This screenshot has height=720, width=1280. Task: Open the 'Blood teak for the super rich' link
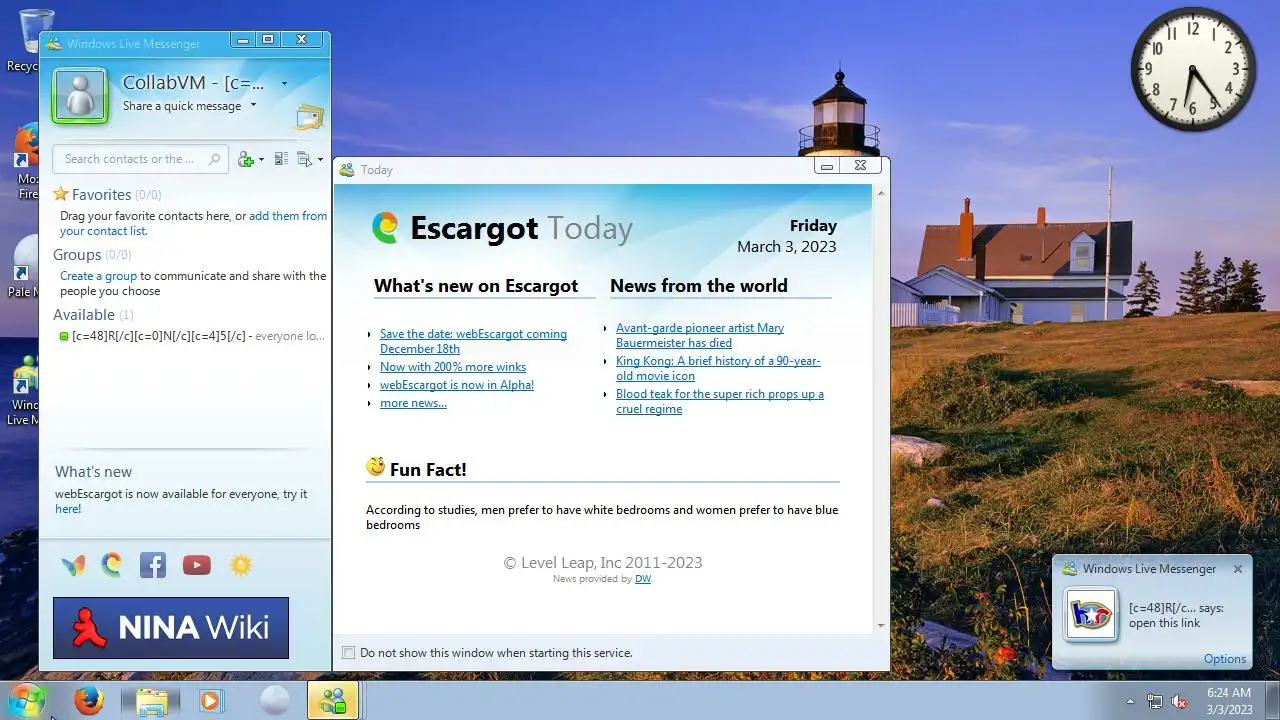tap(720, 401)
